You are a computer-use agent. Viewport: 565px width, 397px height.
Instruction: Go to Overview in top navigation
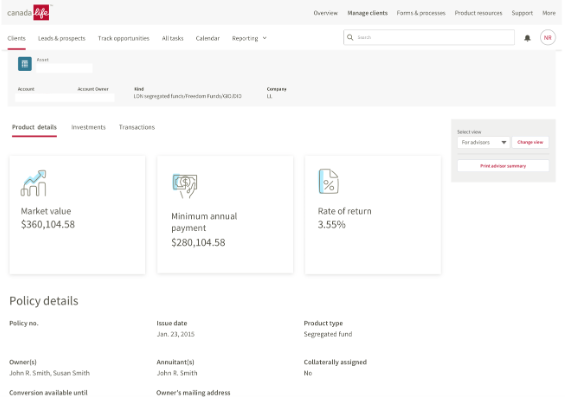click(x=325, y=13)
